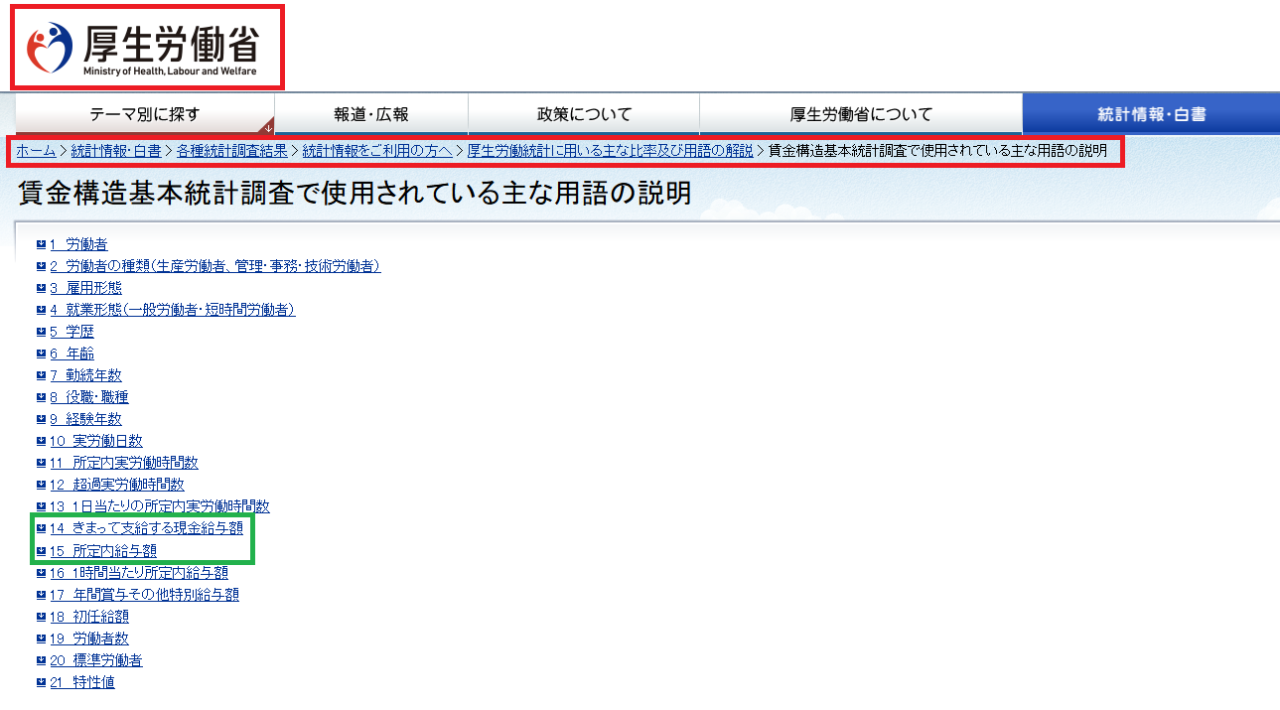
Task: Click the arrow icon beside 1 労働者
Action: click(41, 244)
